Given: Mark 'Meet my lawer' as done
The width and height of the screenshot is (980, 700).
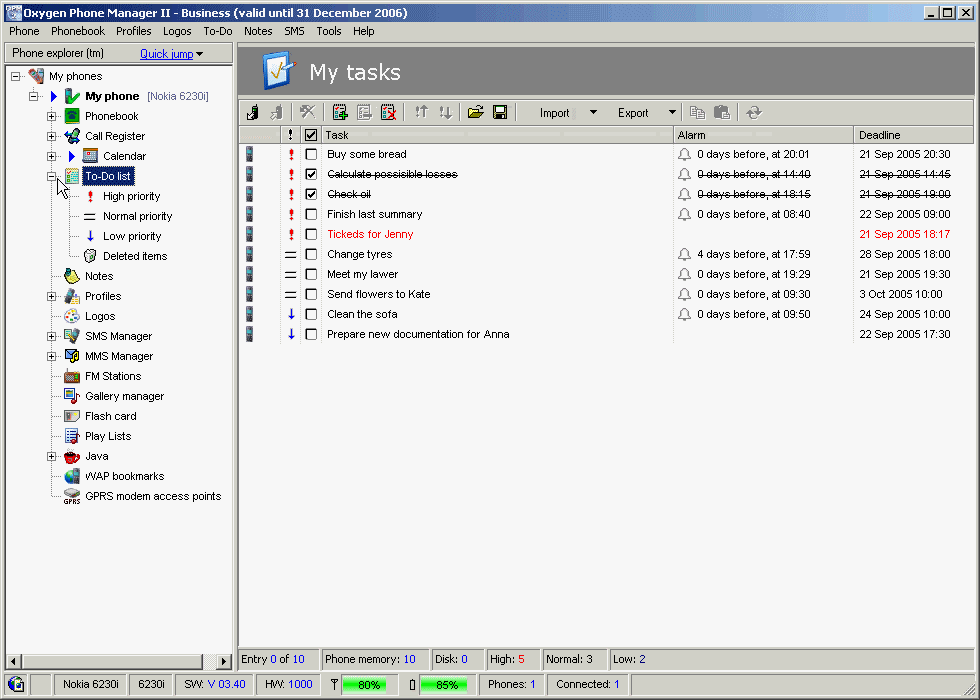Looking at the screenshot, I should [311, 274].
